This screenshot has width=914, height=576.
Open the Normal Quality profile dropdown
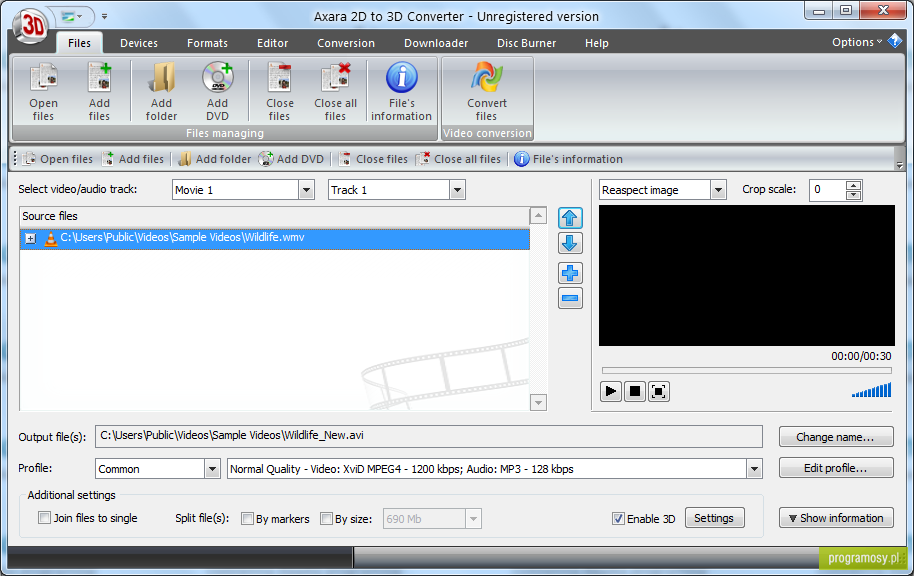[x=755, y=469]
